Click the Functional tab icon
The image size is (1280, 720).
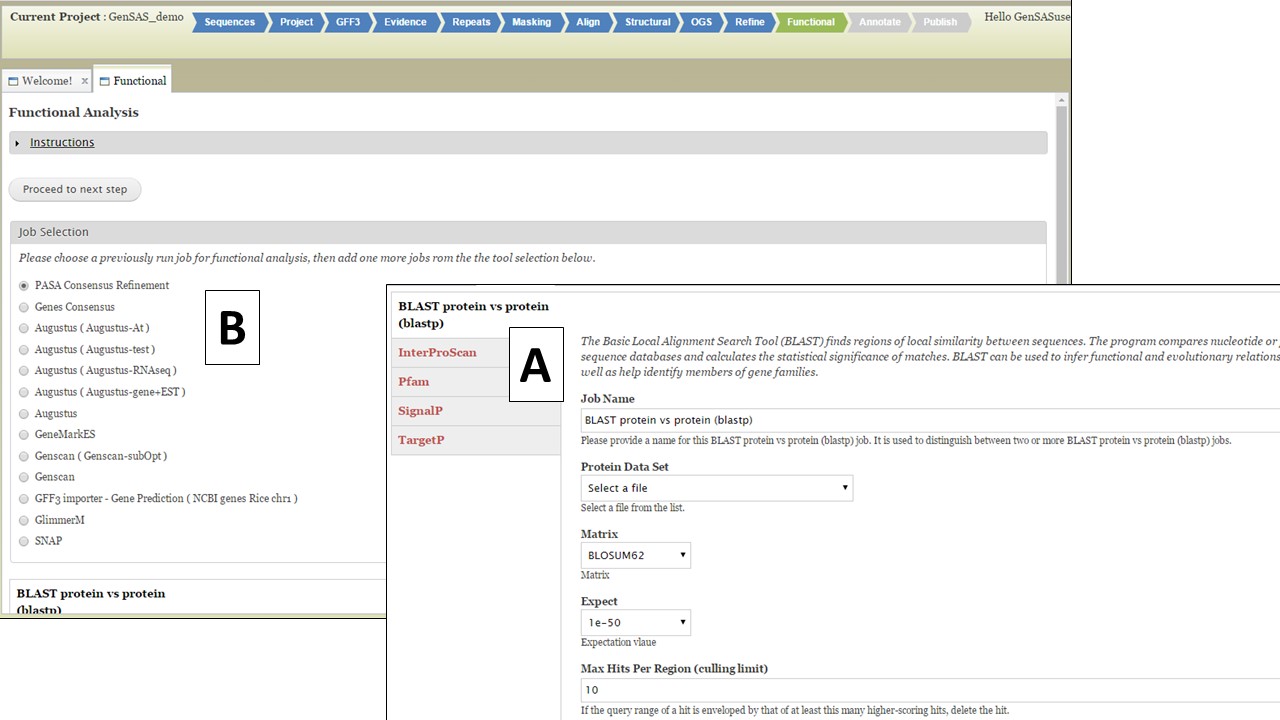pyautogui.click(x=104, y=81)
